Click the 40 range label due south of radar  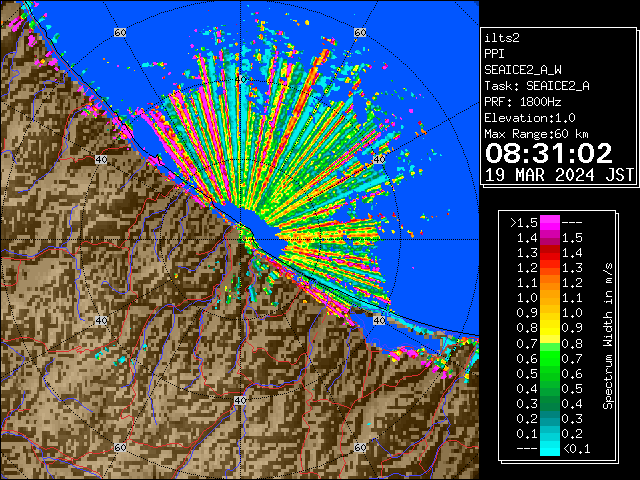click(x=240, y=400)
